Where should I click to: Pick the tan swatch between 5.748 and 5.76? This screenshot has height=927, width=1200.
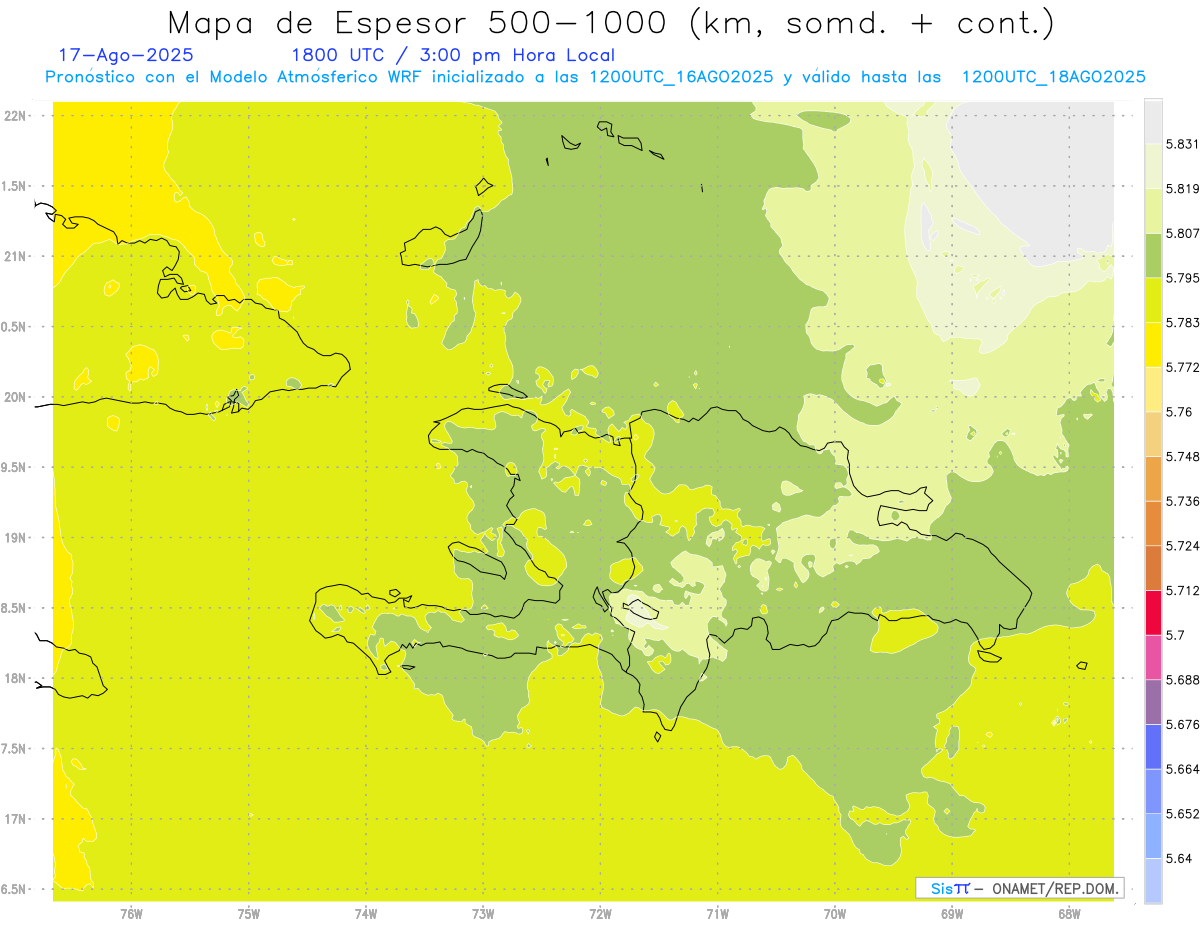coord(1153,434)
